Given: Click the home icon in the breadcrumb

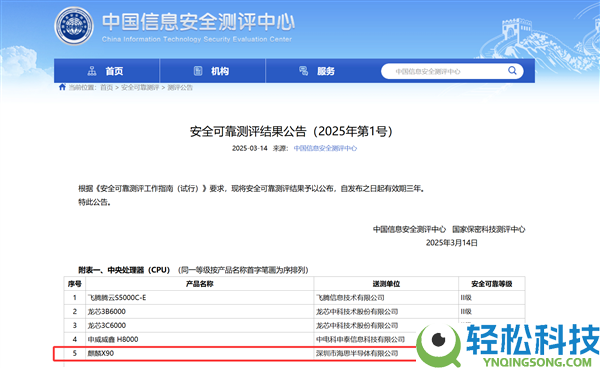Looking at the screenshot, I should pos(62,87).
